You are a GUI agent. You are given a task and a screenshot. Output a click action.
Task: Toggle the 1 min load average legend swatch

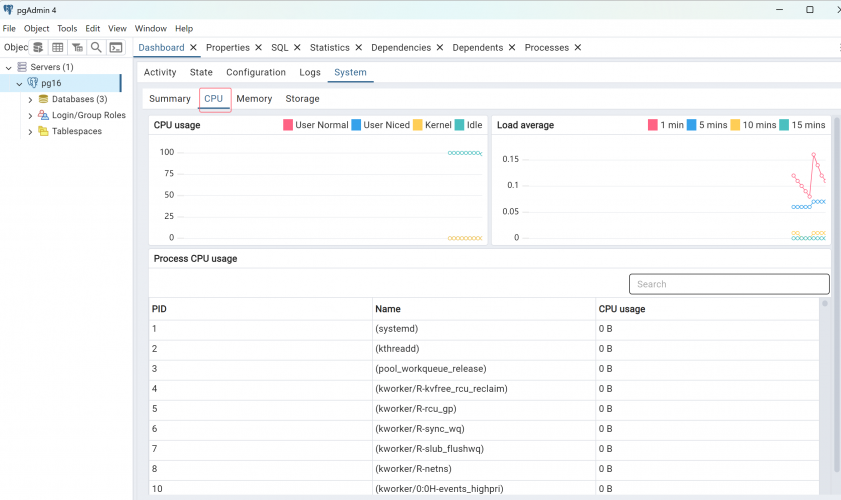click(x=653, y=125)
